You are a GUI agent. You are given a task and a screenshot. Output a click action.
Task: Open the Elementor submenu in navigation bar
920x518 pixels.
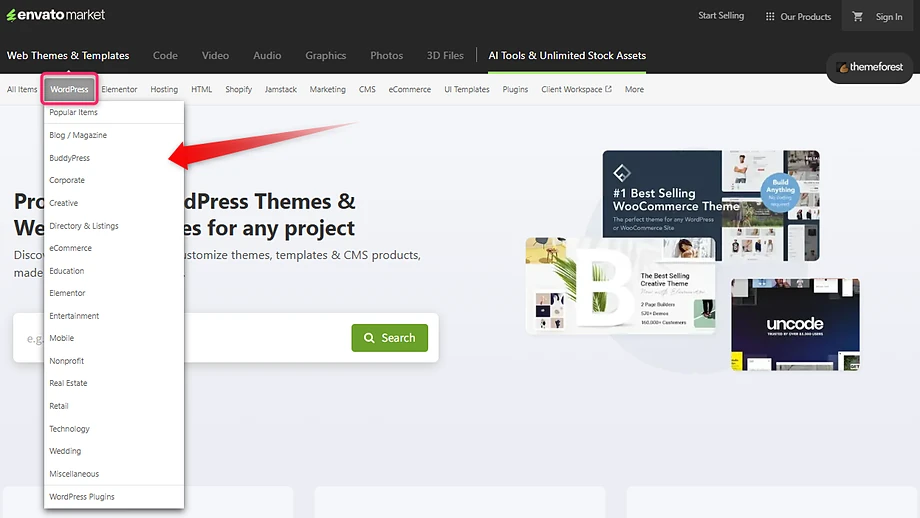(119, 89)
